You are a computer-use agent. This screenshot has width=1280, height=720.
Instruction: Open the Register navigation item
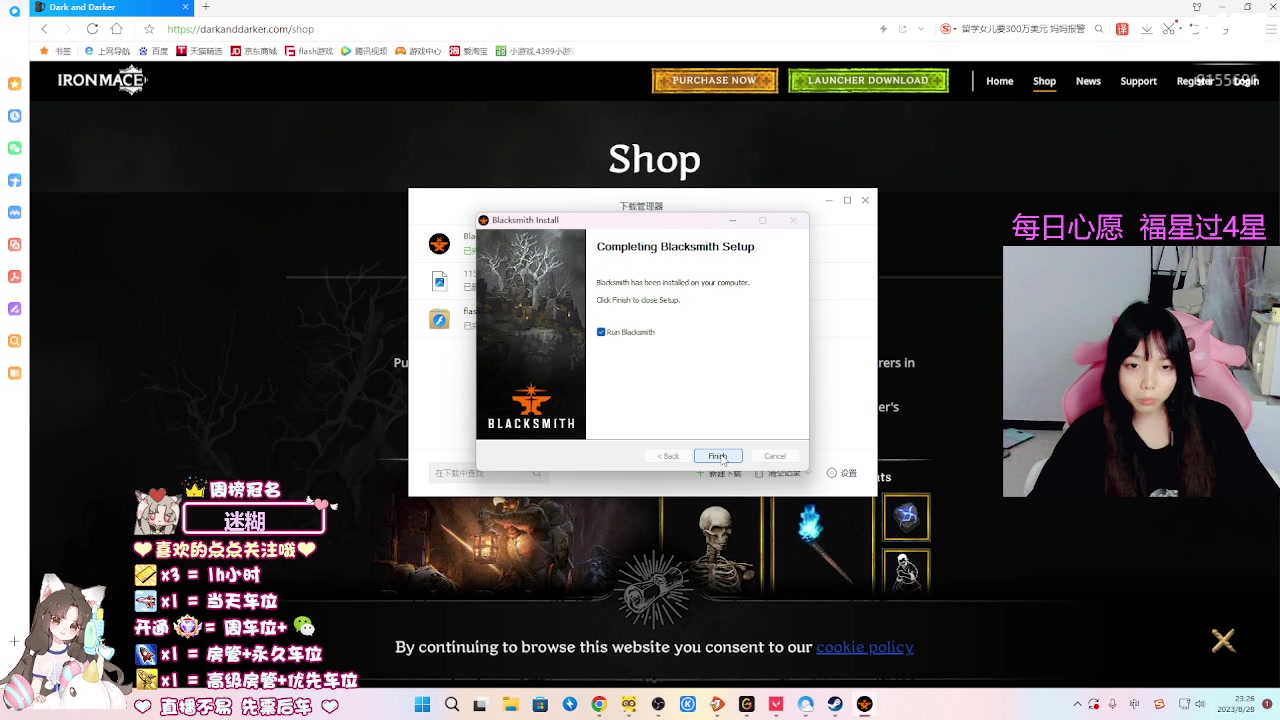[x=1195, y=81]
